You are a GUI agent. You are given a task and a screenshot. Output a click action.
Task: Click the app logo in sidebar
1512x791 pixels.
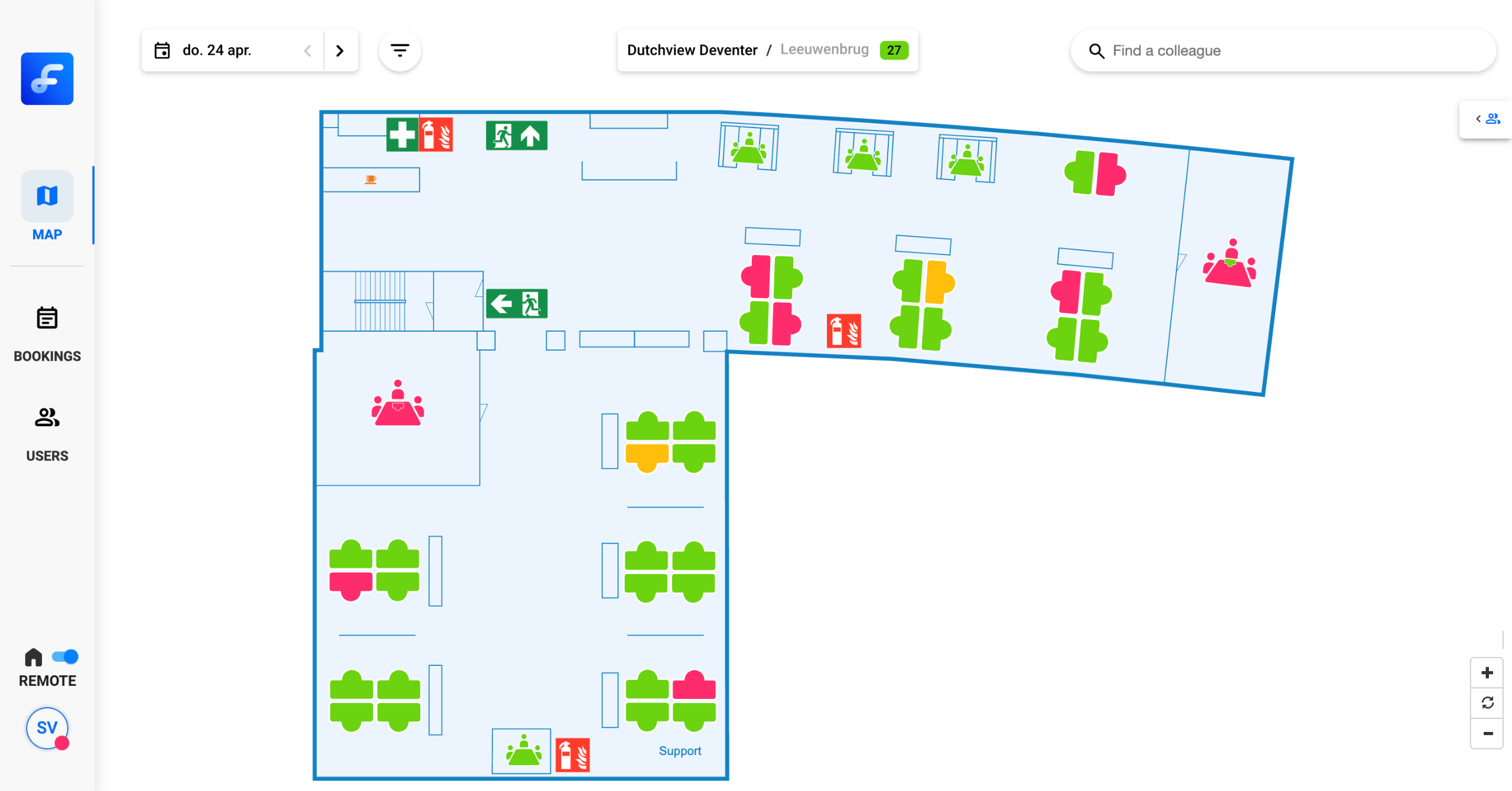(47, 79)
